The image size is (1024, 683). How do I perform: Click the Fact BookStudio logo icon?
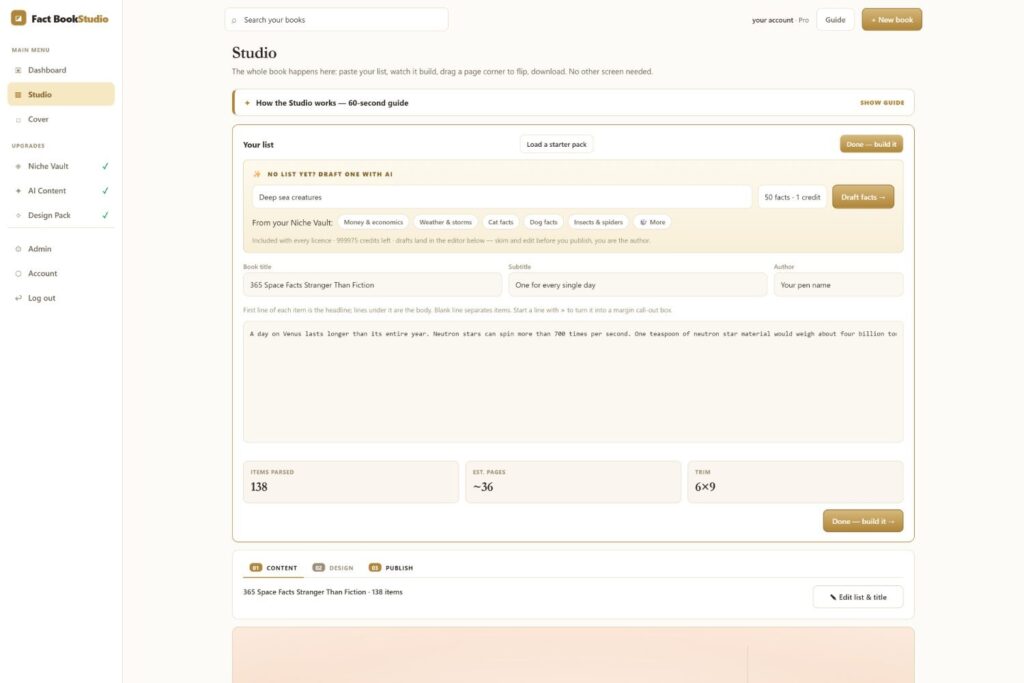tap(18, 18)
